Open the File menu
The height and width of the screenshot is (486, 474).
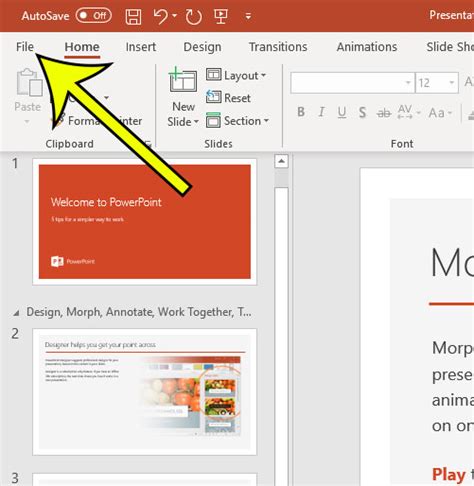(x=25, y=47)
